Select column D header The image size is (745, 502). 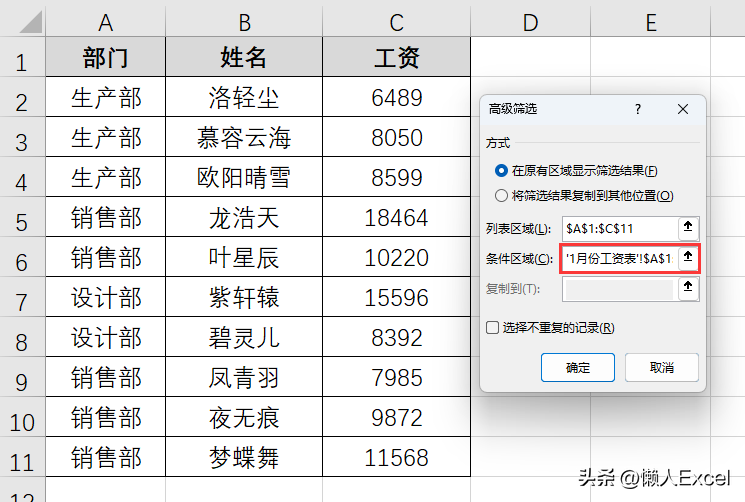530,22
